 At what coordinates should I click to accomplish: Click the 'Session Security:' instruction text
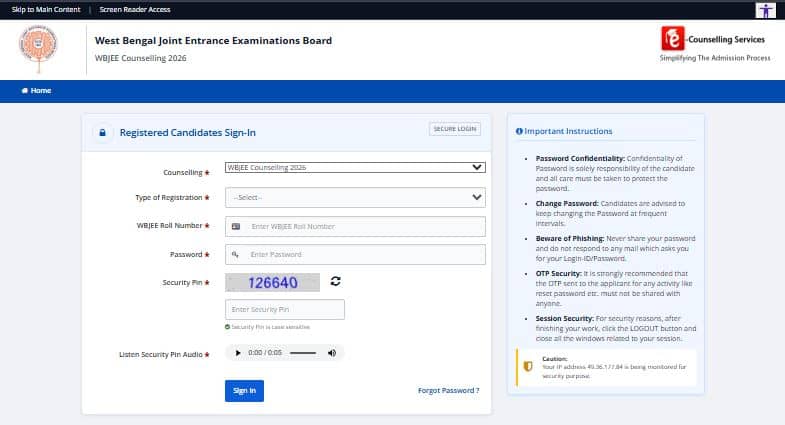click(565, 318)
